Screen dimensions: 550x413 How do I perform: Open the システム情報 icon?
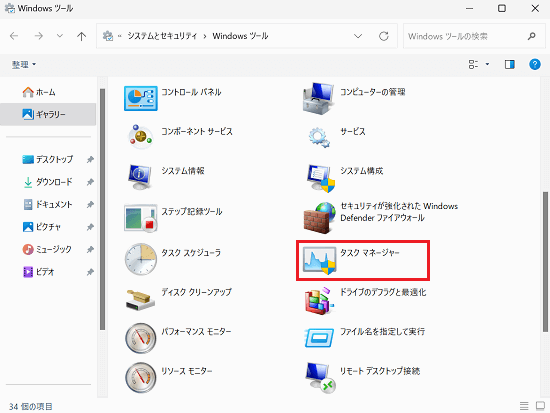tap(140, 177)
